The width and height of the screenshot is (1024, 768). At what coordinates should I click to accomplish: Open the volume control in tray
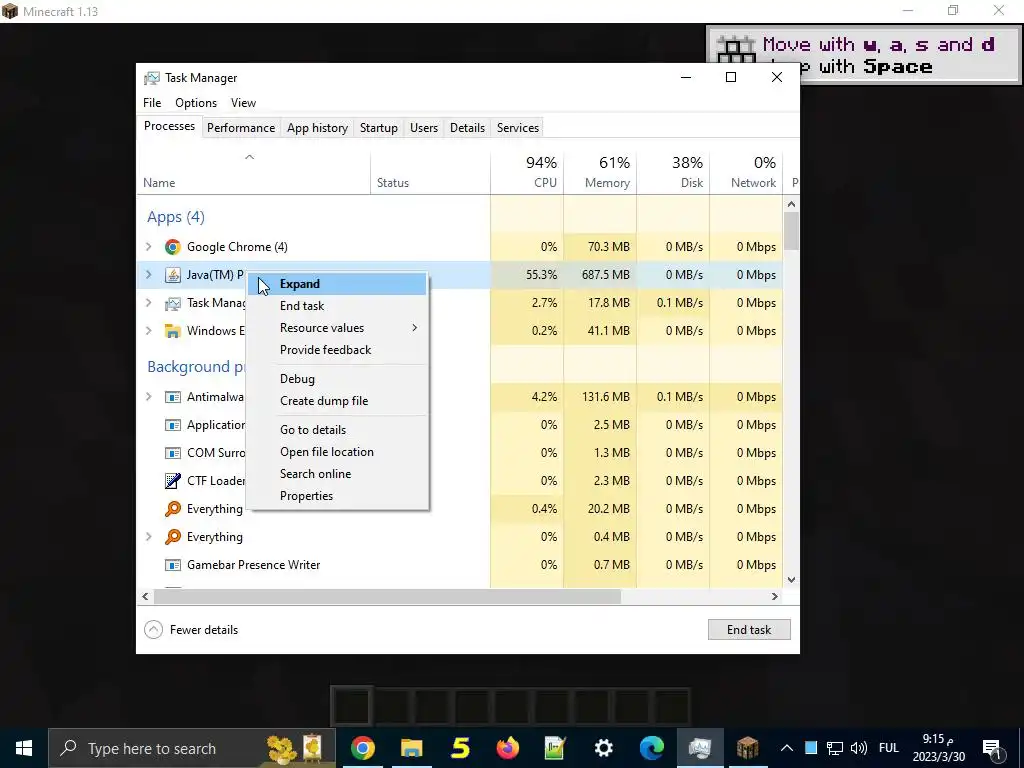point(859,748)
